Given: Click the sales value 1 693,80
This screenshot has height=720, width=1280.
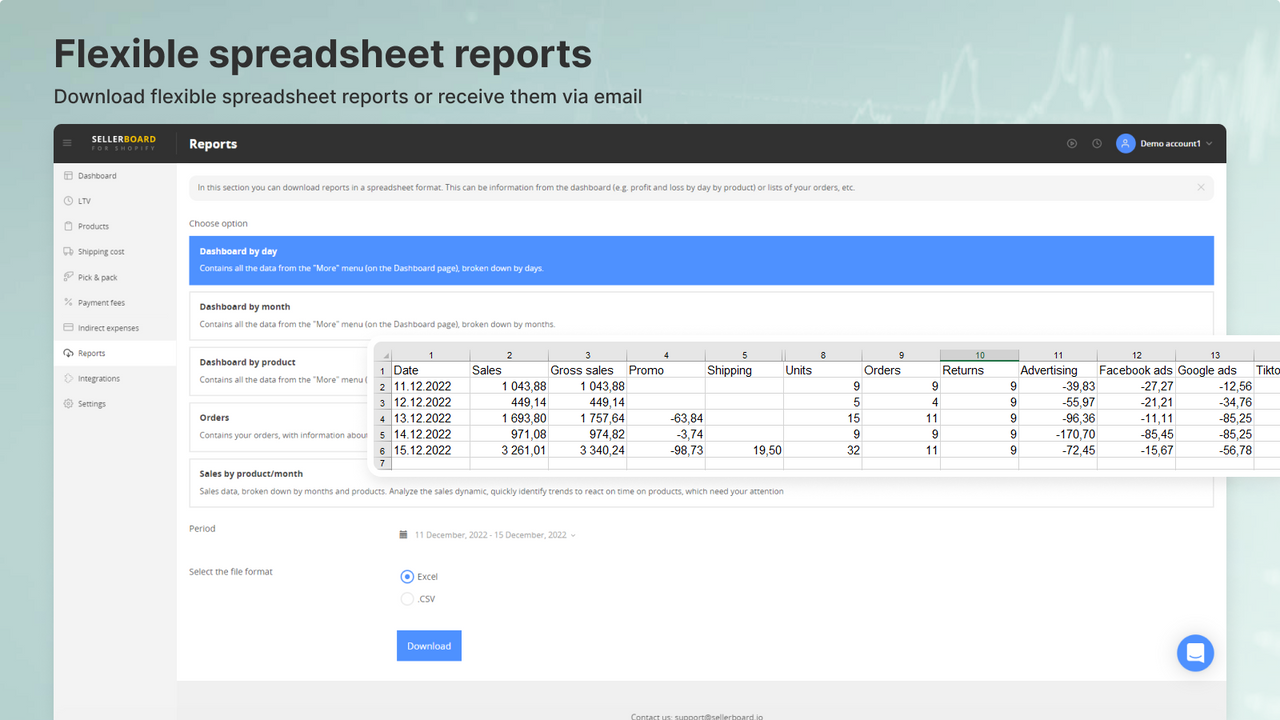Looking at the screenshot, I should point(509,418).
